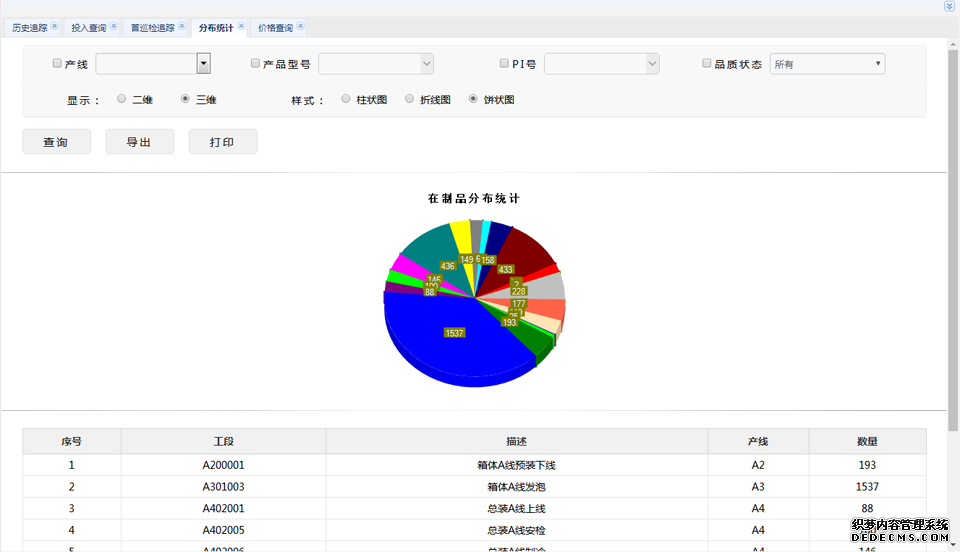
Task: Close the 首巡检追踪 tab
Action: pyautogui.click(x=182, y=27)
